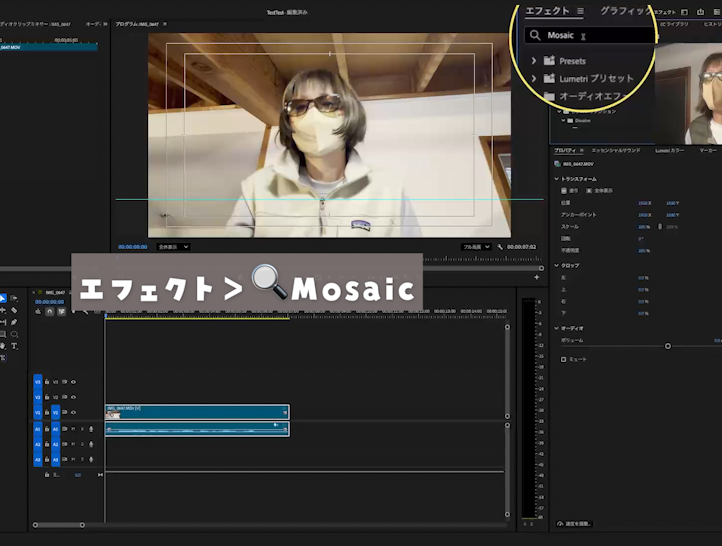Click the 速度を調整 button

click(x=574, y=523)
